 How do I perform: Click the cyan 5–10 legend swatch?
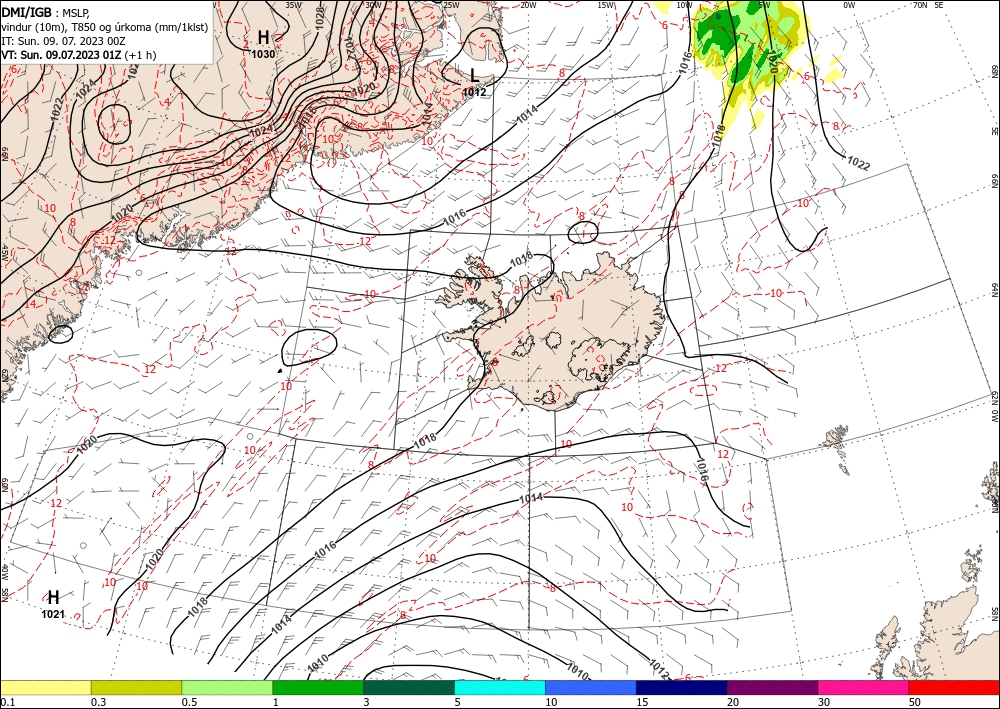(500, 687)
